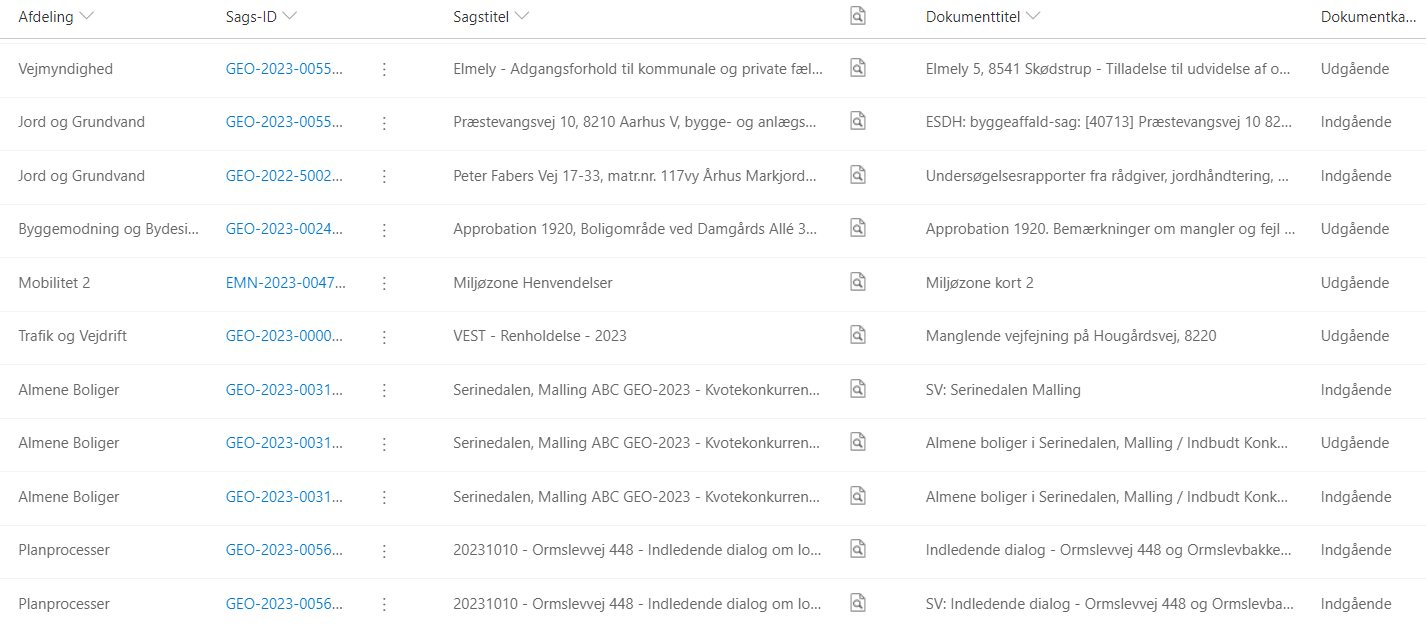Open document preview icon for Vejmyndighed row

[857, 68]
